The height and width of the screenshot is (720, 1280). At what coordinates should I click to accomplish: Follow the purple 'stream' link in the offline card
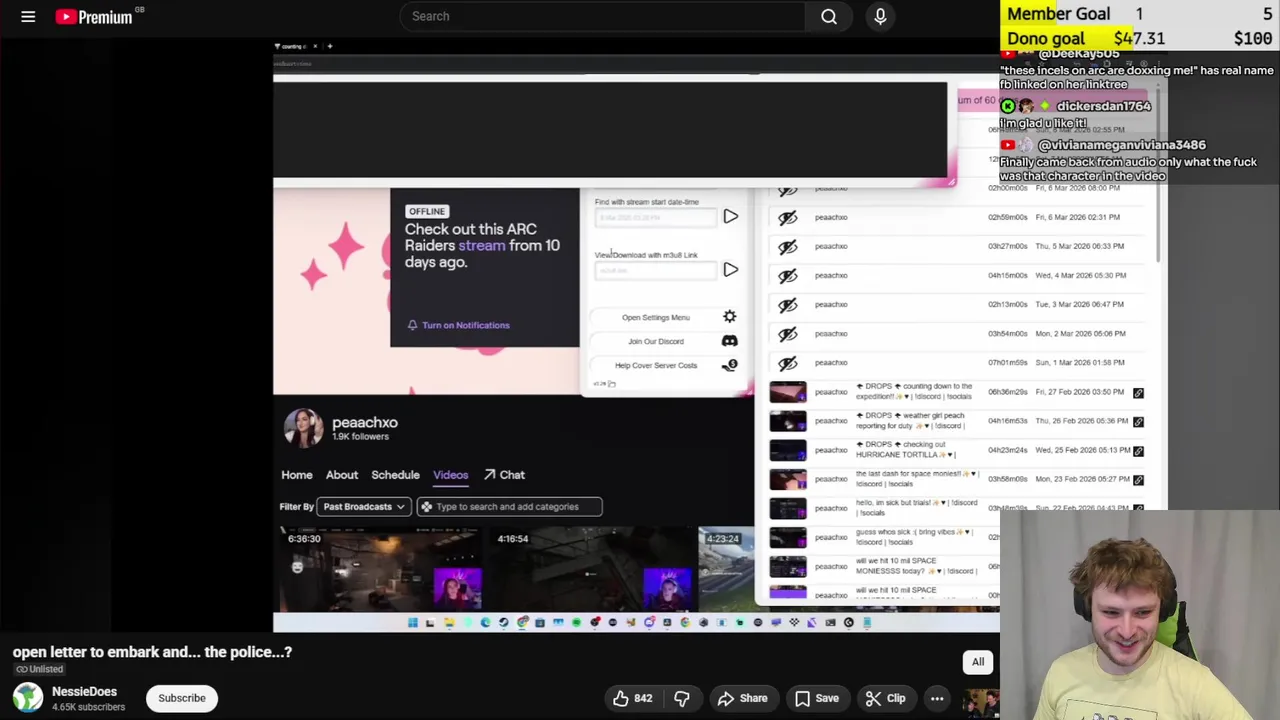[x=482, y=245]
